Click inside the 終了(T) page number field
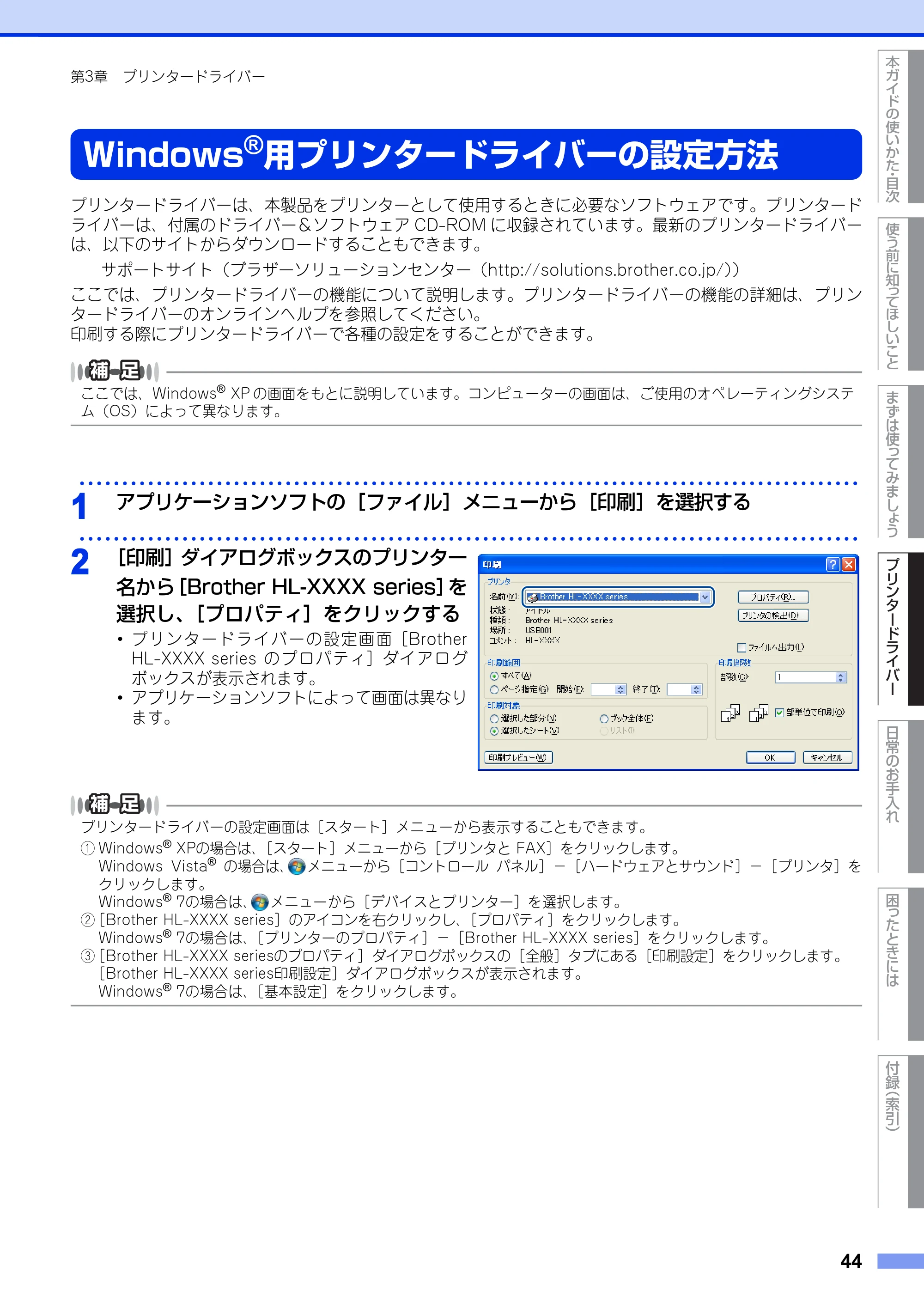 coord(679,689)
